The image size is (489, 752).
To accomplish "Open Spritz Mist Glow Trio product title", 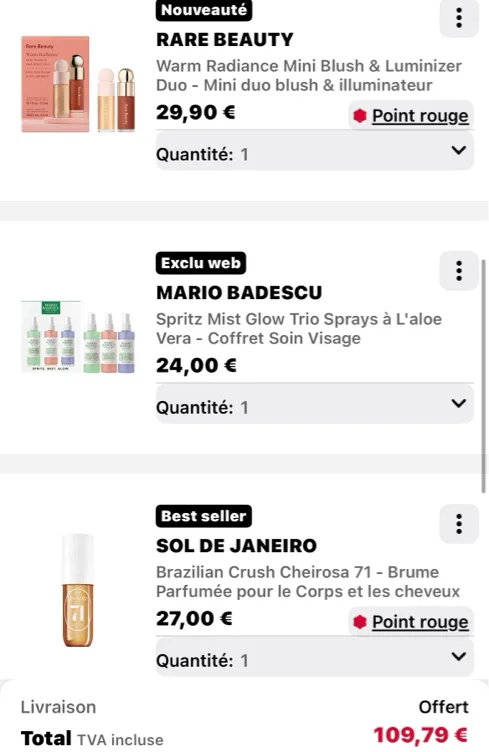I will [x=299, y=329].
